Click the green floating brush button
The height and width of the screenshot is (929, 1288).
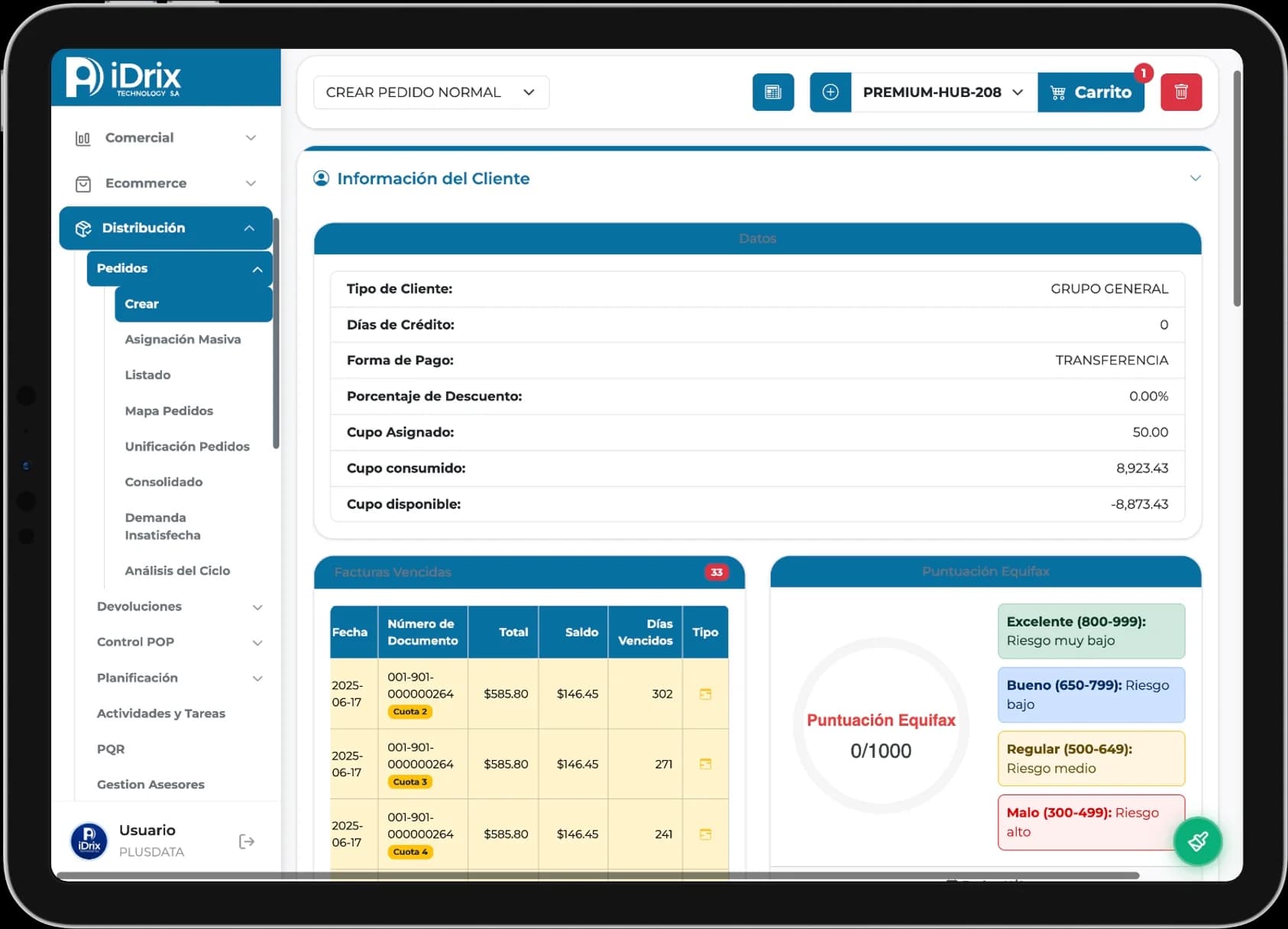[1198, 841]
